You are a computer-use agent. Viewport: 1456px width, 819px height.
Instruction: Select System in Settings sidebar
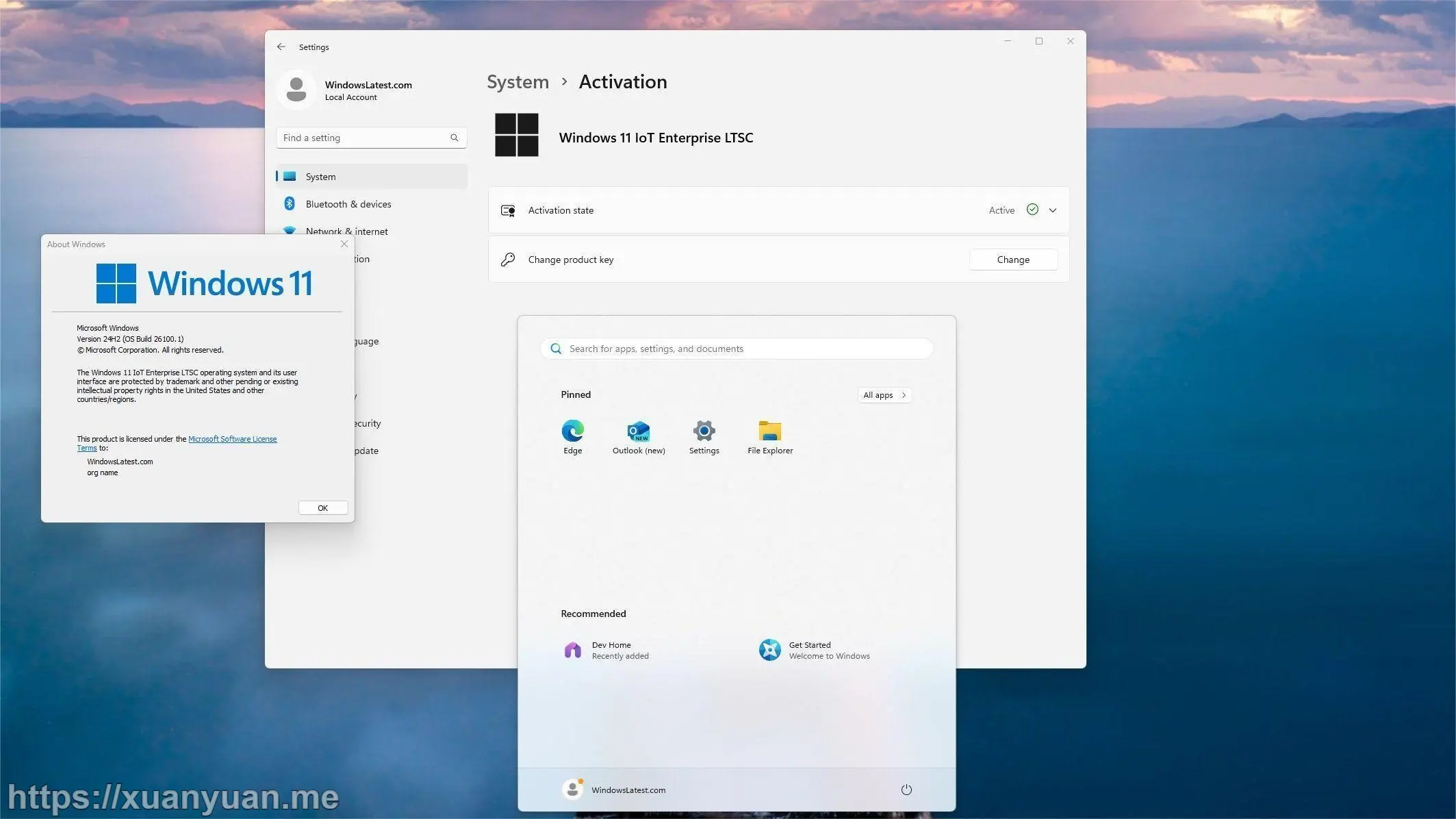click(372, 177)
